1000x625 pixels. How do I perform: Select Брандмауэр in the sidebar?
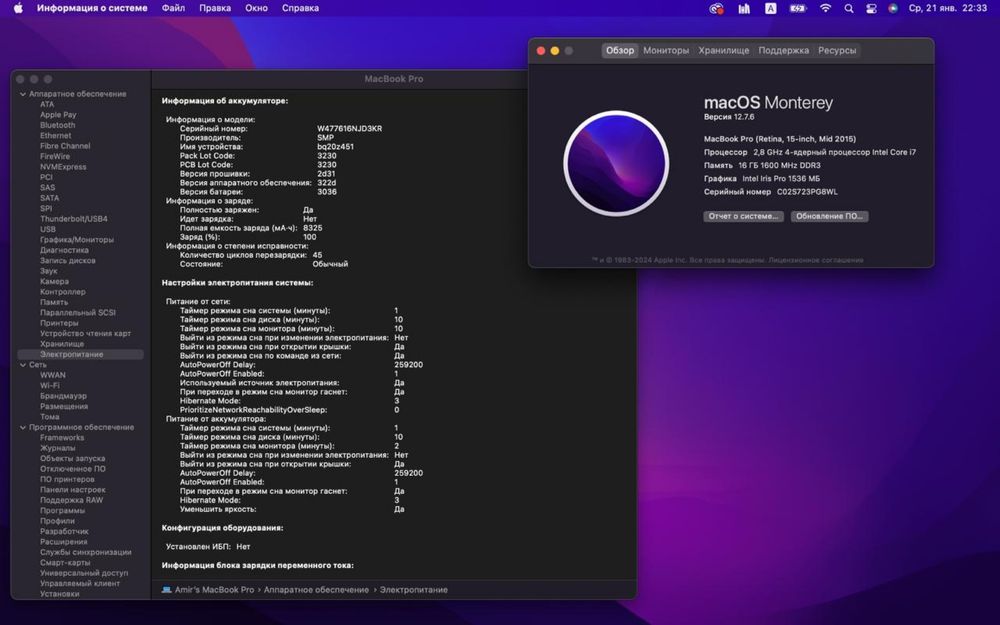coord(63,396)
